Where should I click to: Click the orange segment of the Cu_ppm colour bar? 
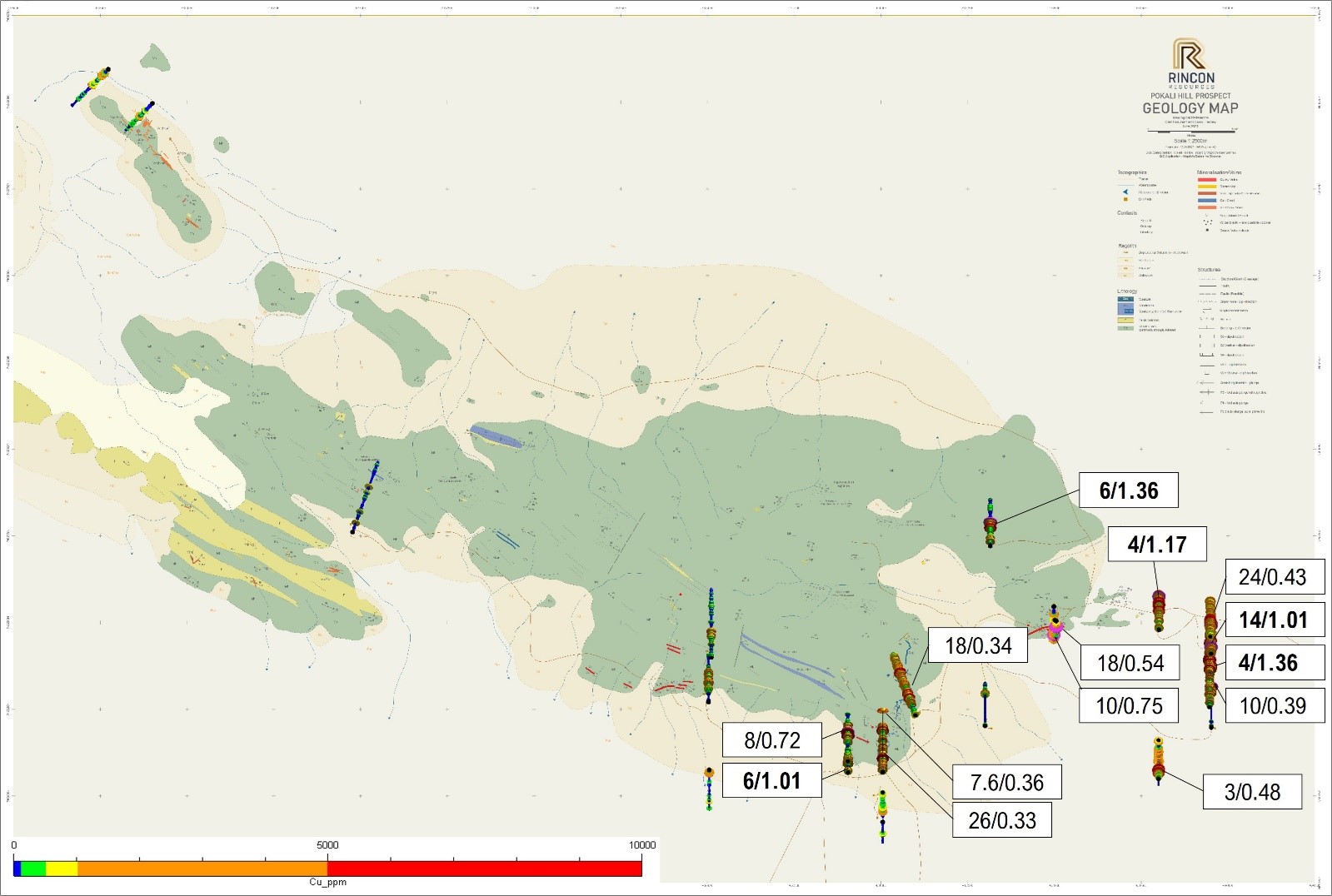click(202, 869)
